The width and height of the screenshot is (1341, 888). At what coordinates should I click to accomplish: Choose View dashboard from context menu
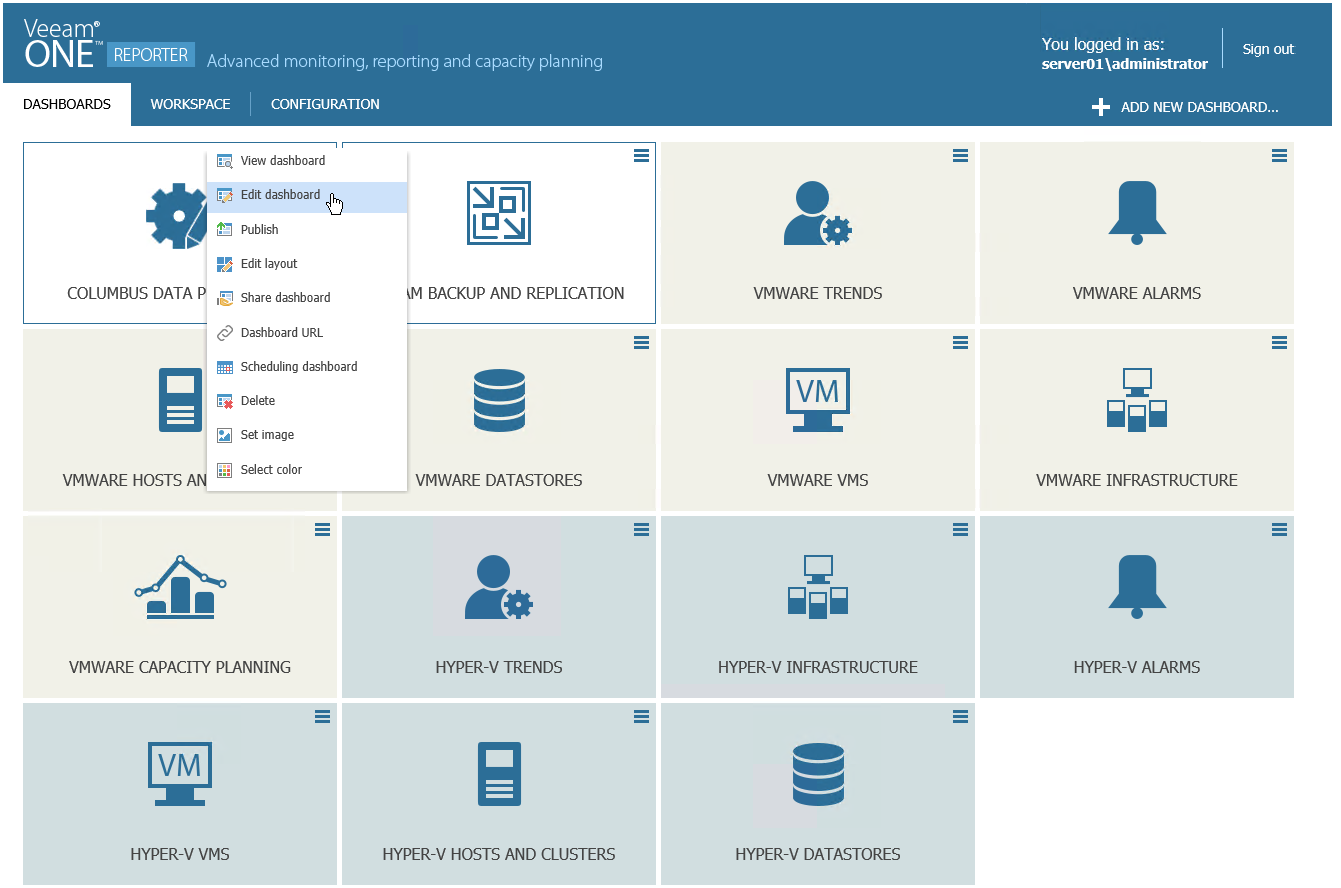point(307,161)
